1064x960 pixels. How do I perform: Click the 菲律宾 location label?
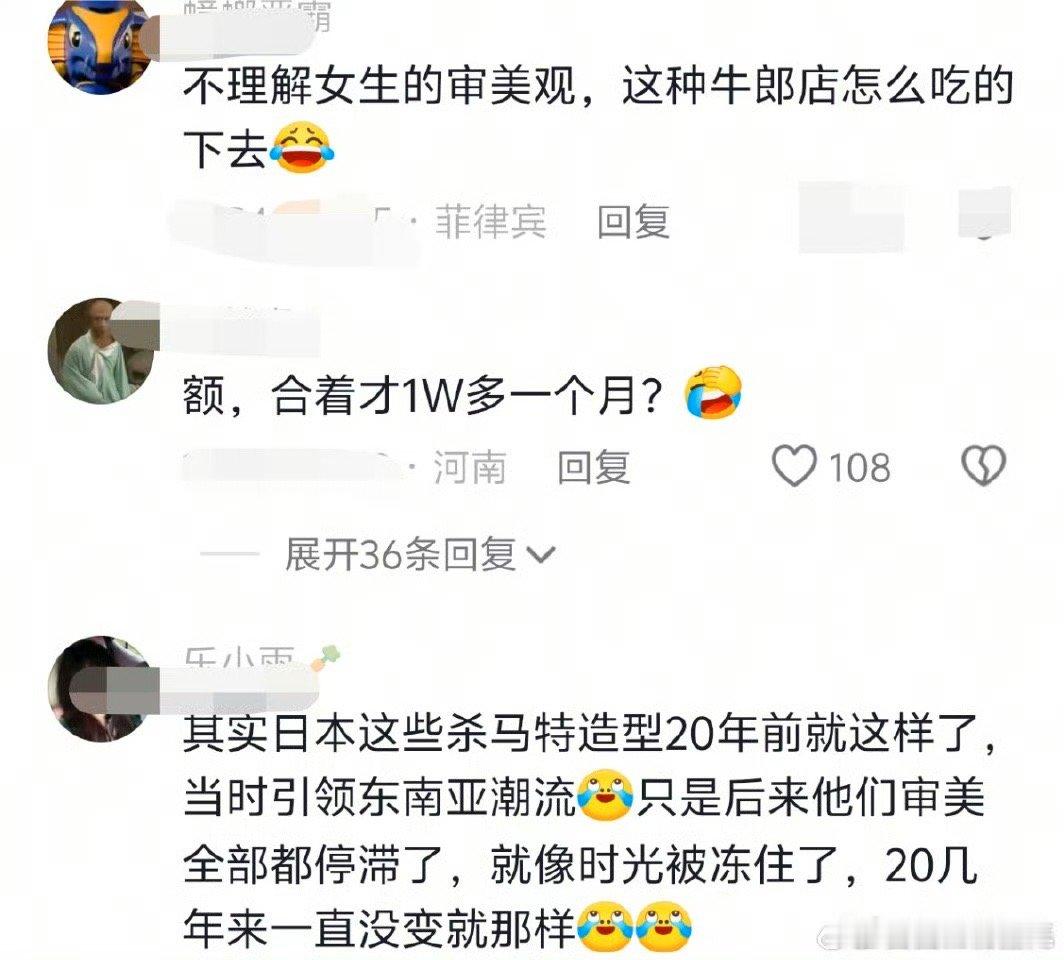[x=490, y=222]
